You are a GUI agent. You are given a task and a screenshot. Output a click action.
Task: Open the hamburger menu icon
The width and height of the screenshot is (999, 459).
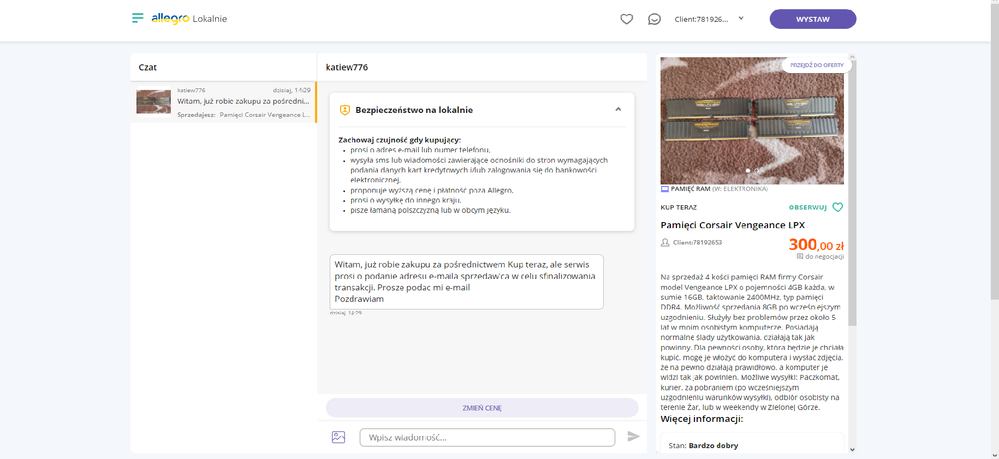[x=138, y=18]
